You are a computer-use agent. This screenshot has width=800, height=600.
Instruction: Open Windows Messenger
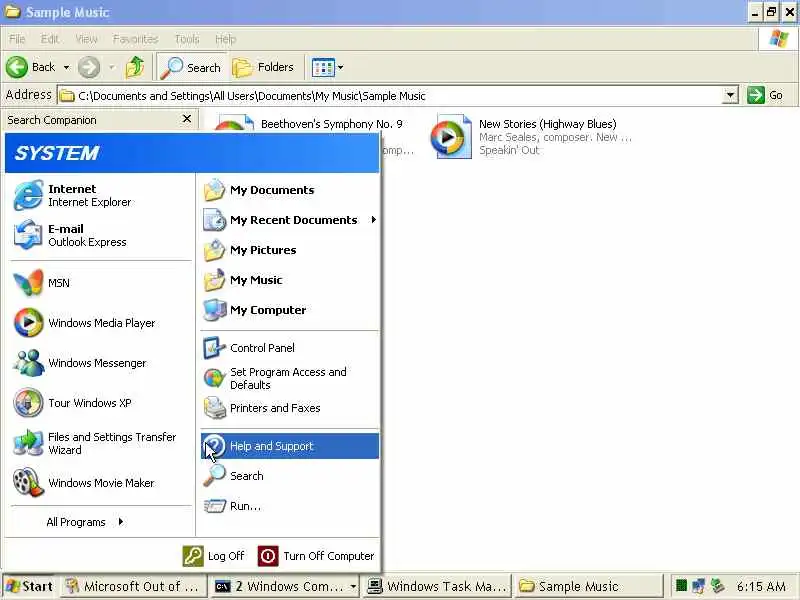pyautogui.click(x=100, y=363)
